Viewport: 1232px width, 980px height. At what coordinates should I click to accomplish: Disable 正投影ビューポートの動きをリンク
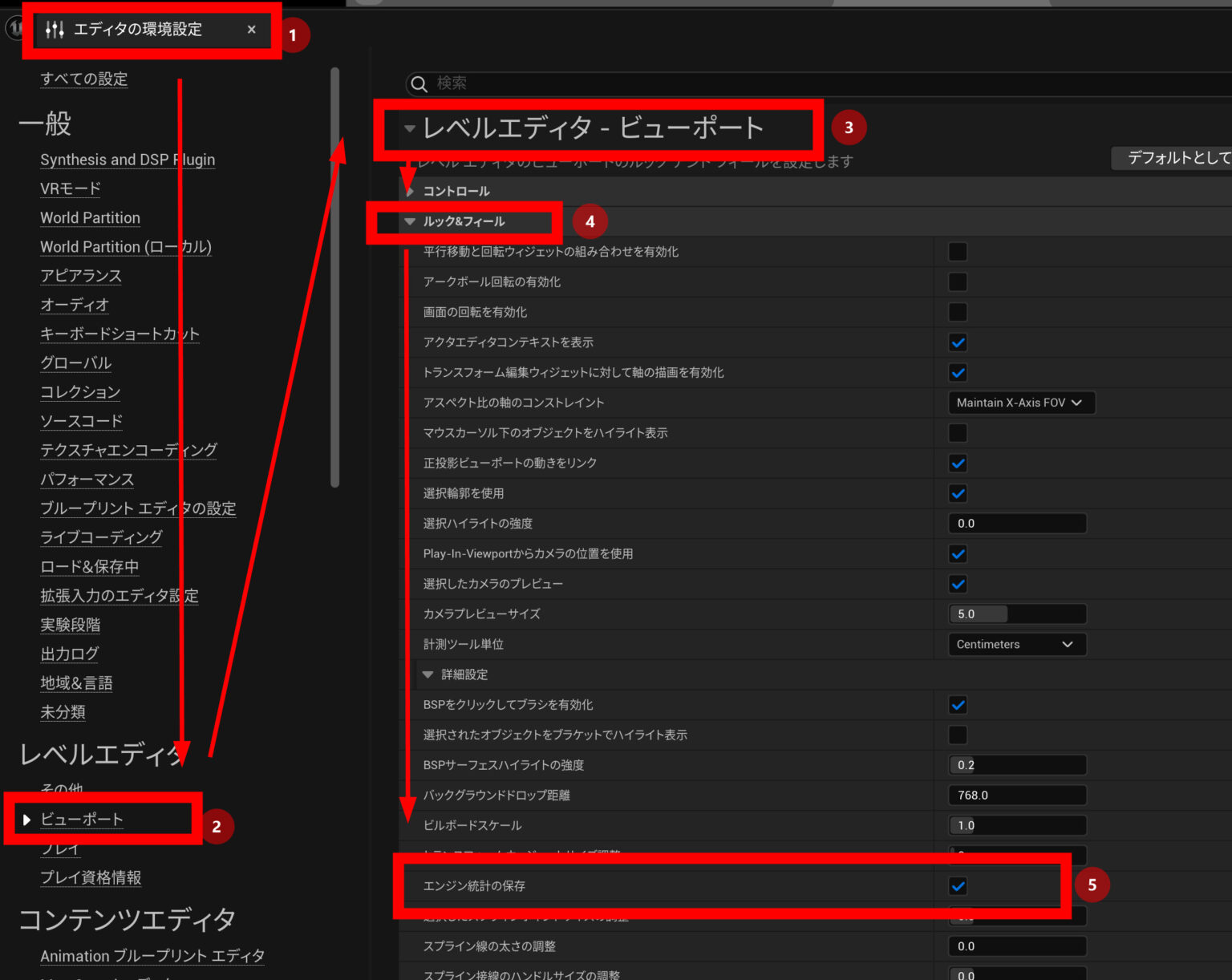[x=958, y=463]
